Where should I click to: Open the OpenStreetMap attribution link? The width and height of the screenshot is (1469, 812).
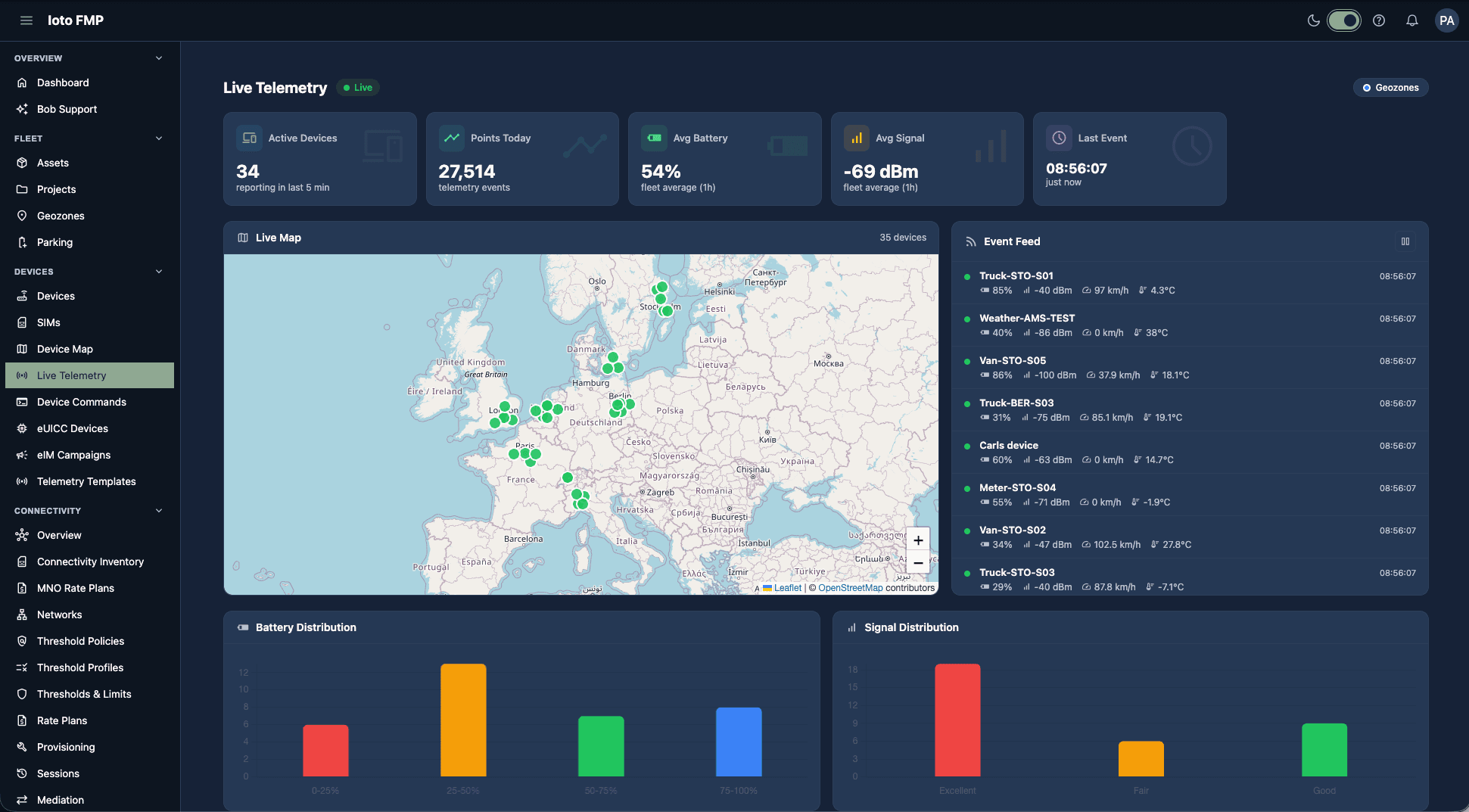click(850, 588)
